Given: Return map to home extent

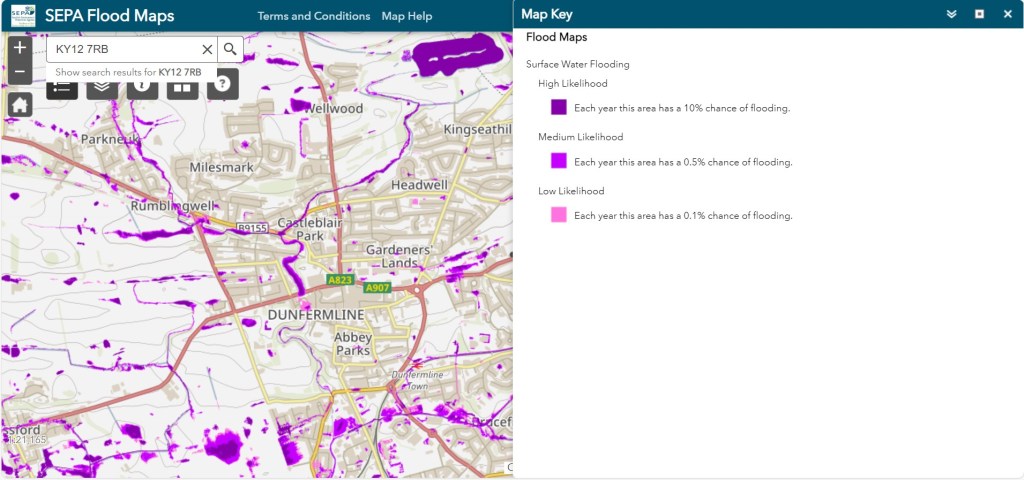Looking at the screenshot, I should click(x=20, y=105).
